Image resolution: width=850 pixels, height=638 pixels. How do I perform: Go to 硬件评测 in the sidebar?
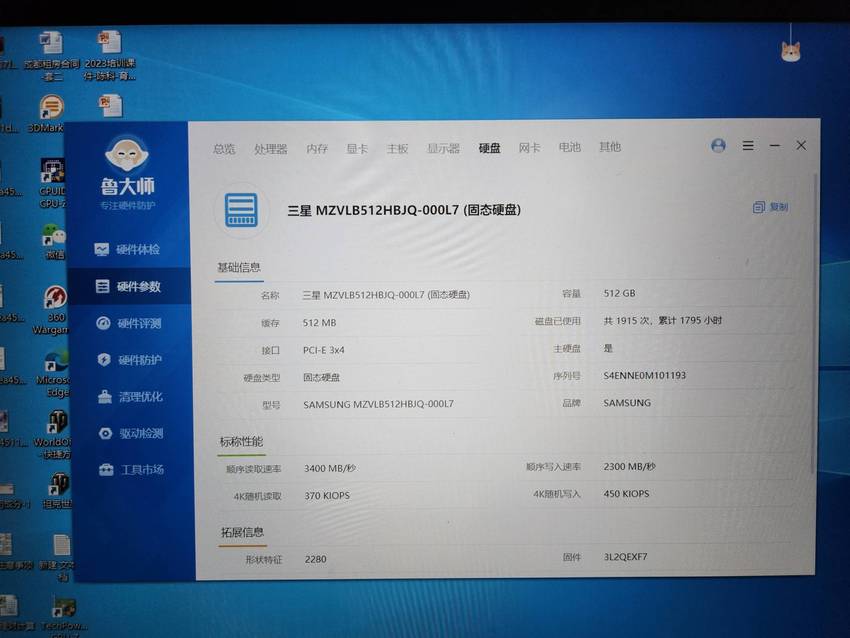pos(129,324)
